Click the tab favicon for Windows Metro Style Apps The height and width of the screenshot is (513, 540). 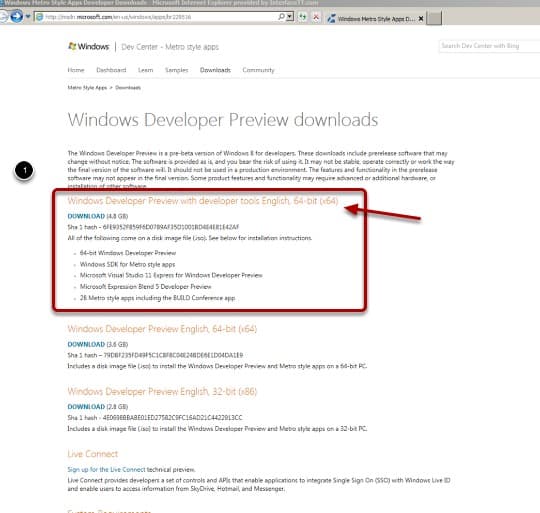coord(331,19)
